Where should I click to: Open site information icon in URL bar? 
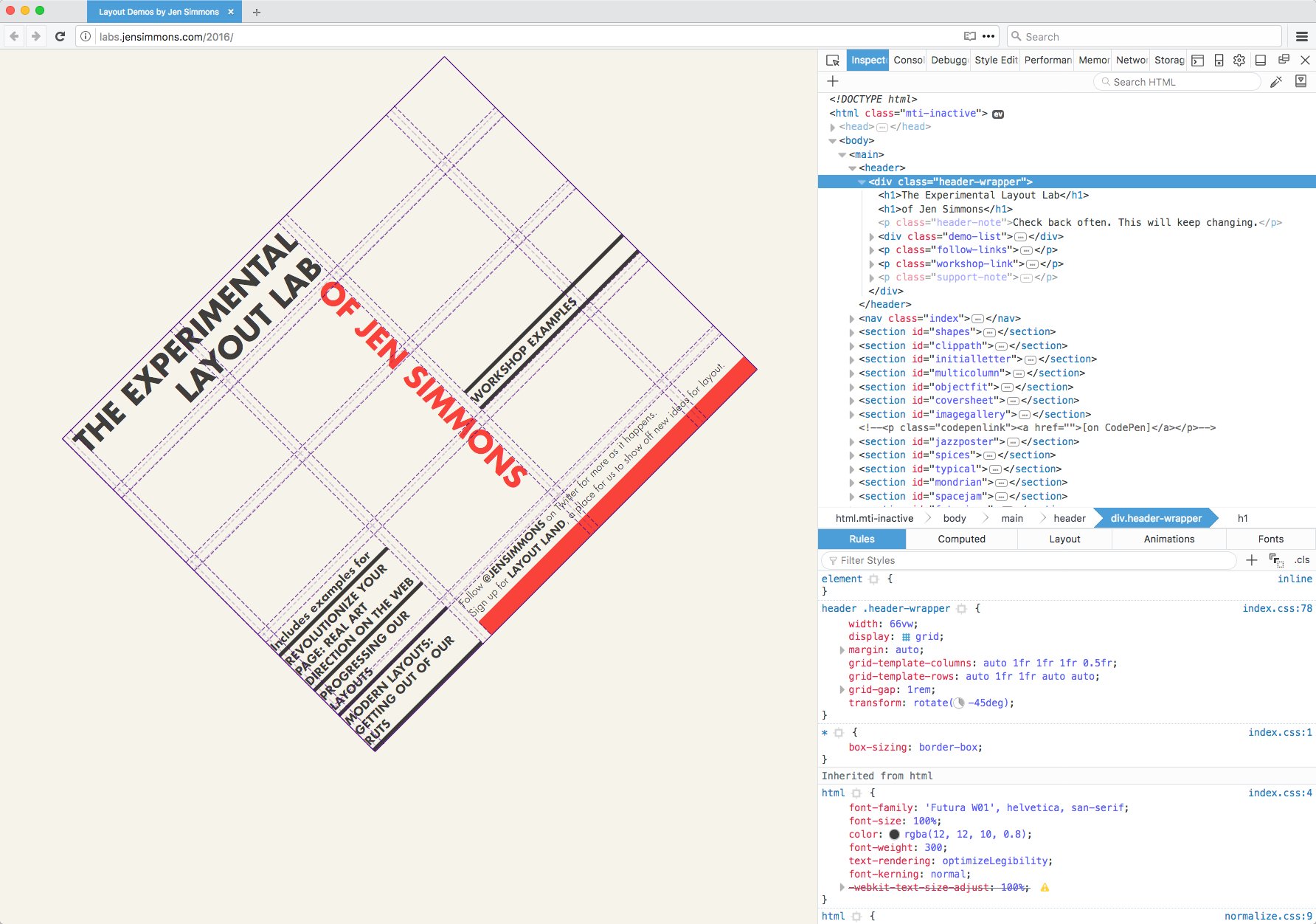[86, 36]
